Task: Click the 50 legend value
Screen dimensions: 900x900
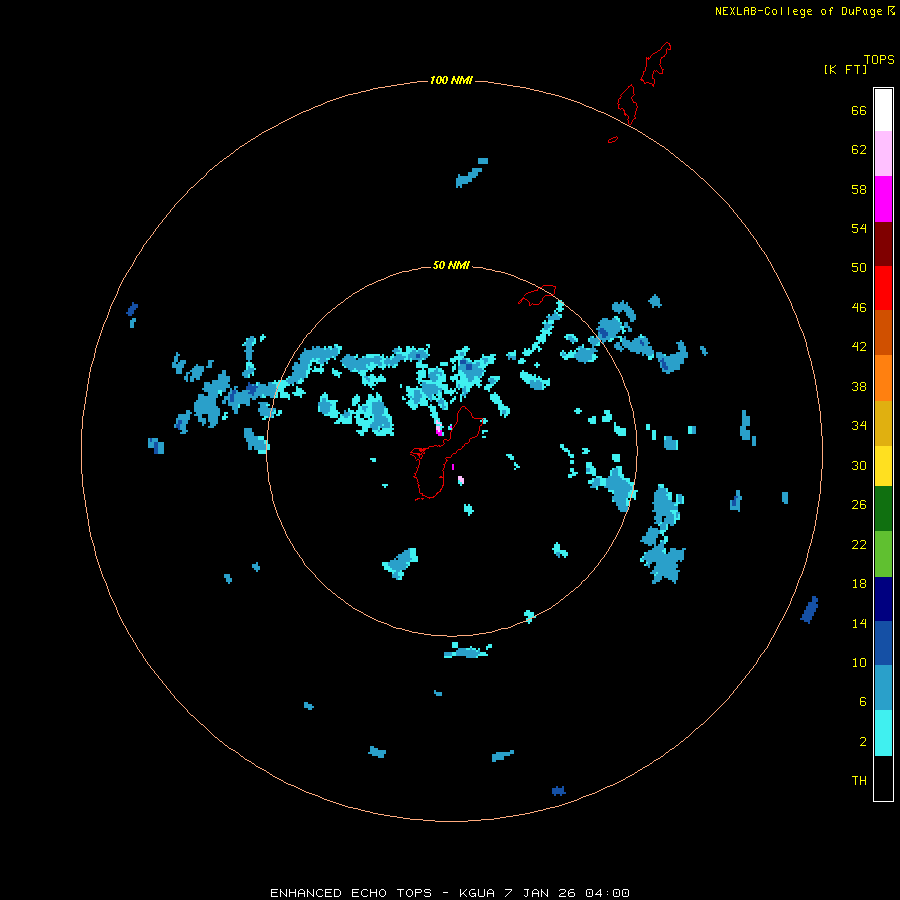Action: [859, 267]
